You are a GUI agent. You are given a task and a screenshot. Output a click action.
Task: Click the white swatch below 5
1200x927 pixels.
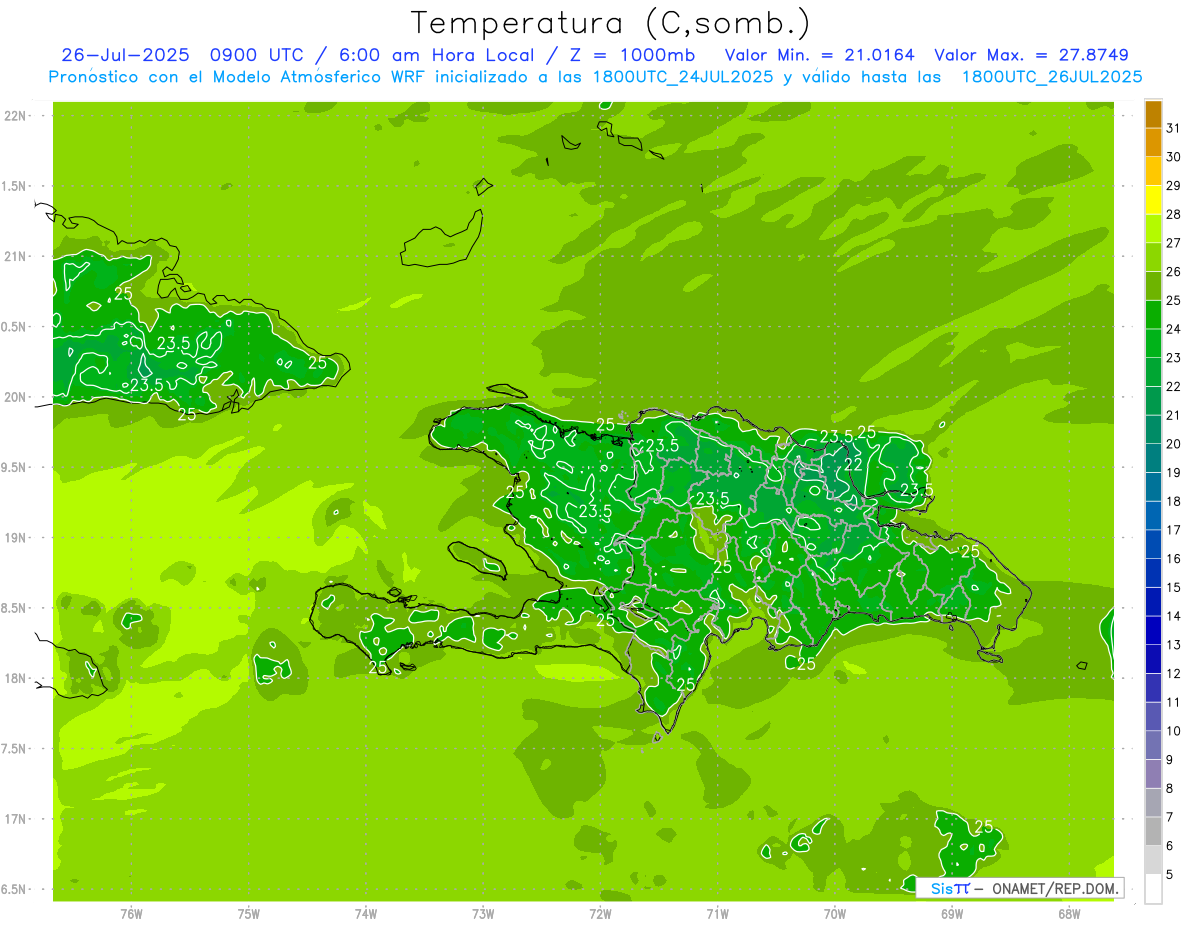pos(1153,889)
